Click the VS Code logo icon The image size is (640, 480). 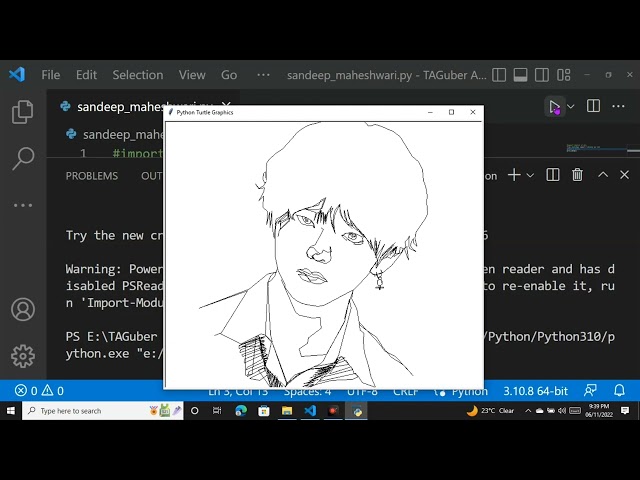pos(17,75)
